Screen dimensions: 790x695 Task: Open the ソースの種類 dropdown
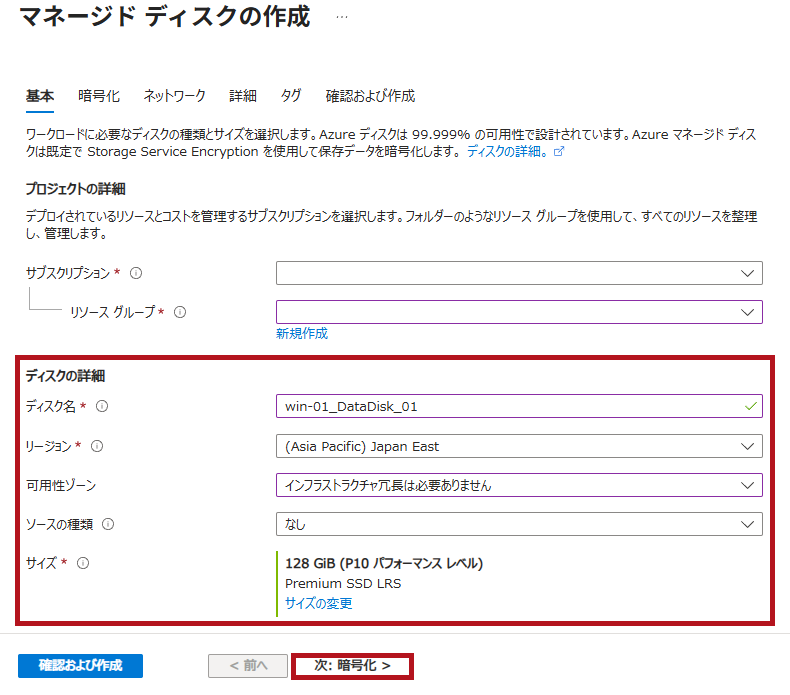click(519, 524)
